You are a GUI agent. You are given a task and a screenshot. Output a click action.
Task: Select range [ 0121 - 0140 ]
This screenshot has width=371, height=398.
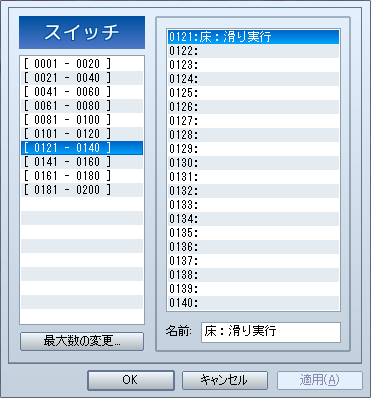tap(82, 148)
